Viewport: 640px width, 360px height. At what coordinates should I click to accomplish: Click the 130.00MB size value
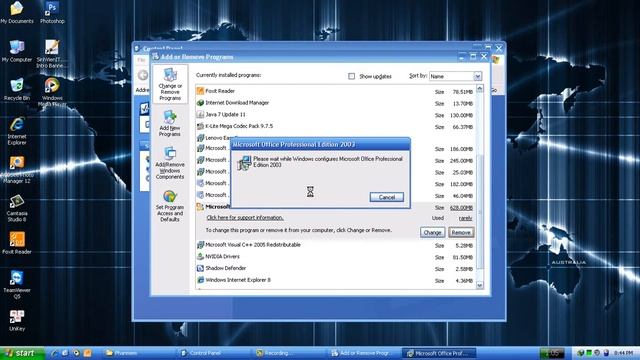pos(462,116)
